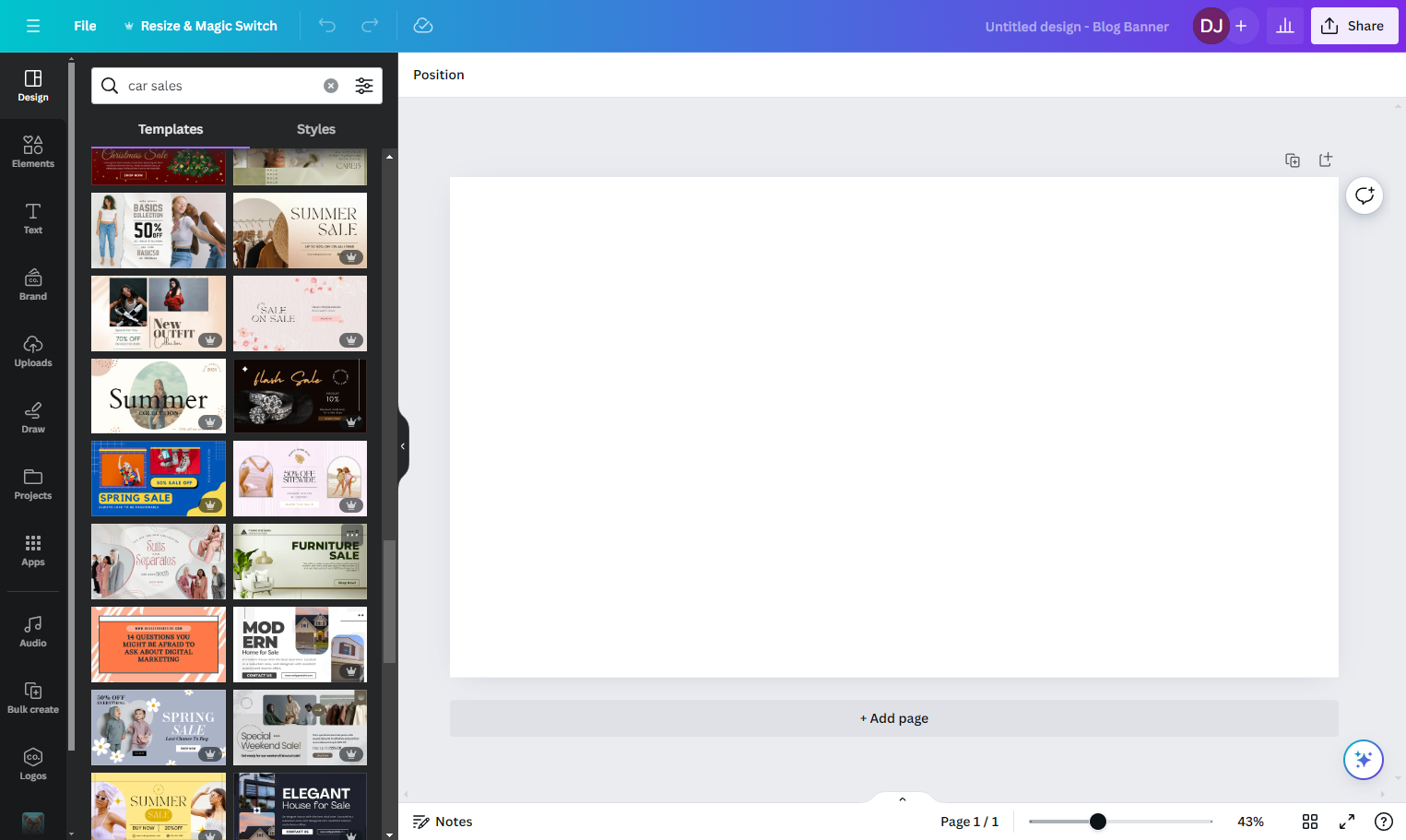Image resolution: width=1406 pixels, height=840 pixels.
Task: Open the help question mark
Action: [x=1384, y=822]
